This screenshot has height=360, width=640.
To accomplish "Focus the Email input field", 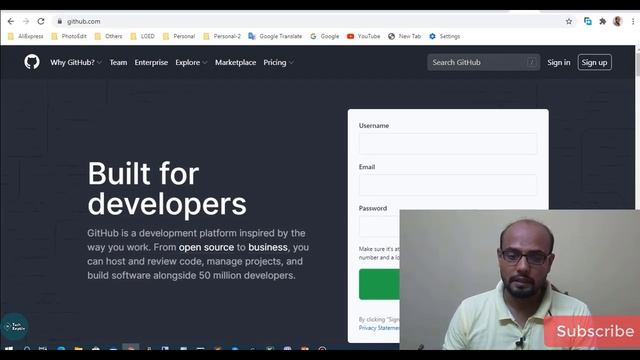I will pos(448,184).
